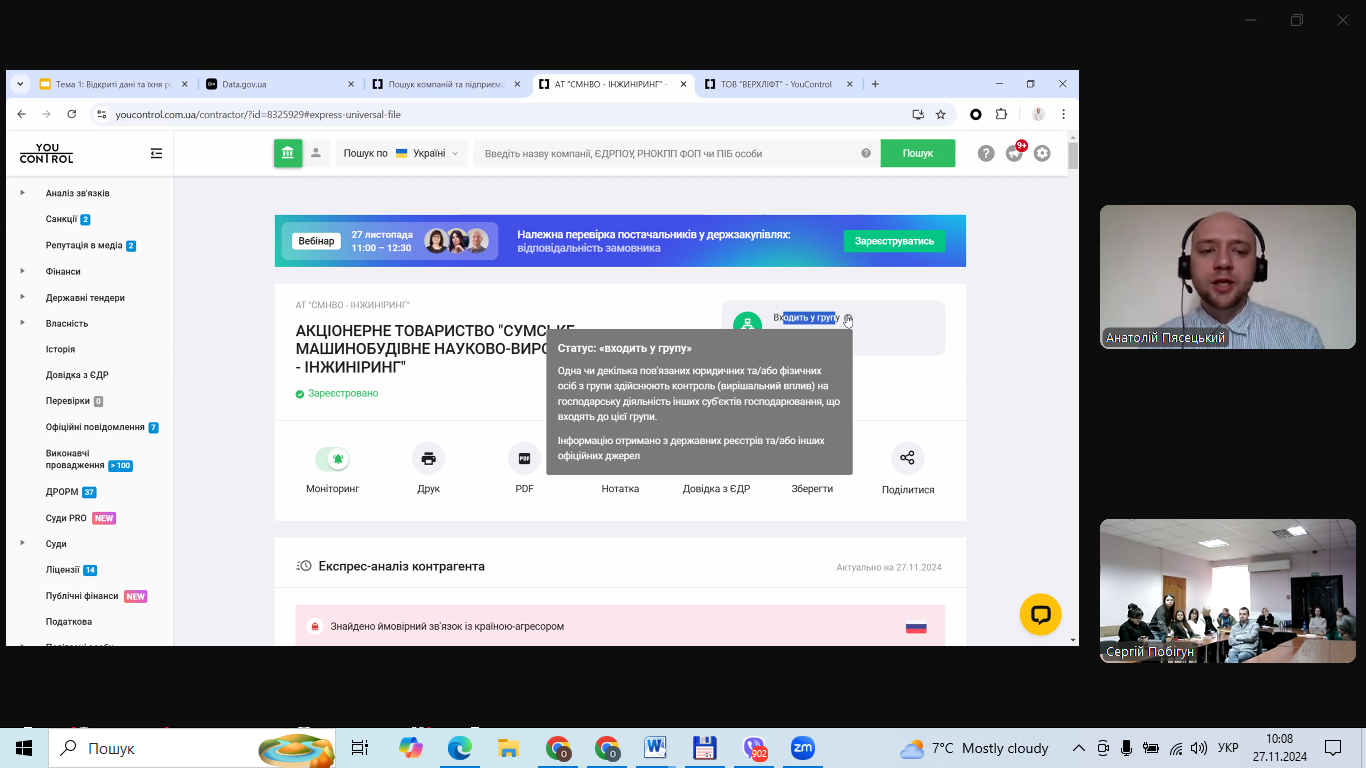Collapse the left sidebar menu toggle
The height and width of the screenshot is (768, 1366).
[x=156, y=154]
